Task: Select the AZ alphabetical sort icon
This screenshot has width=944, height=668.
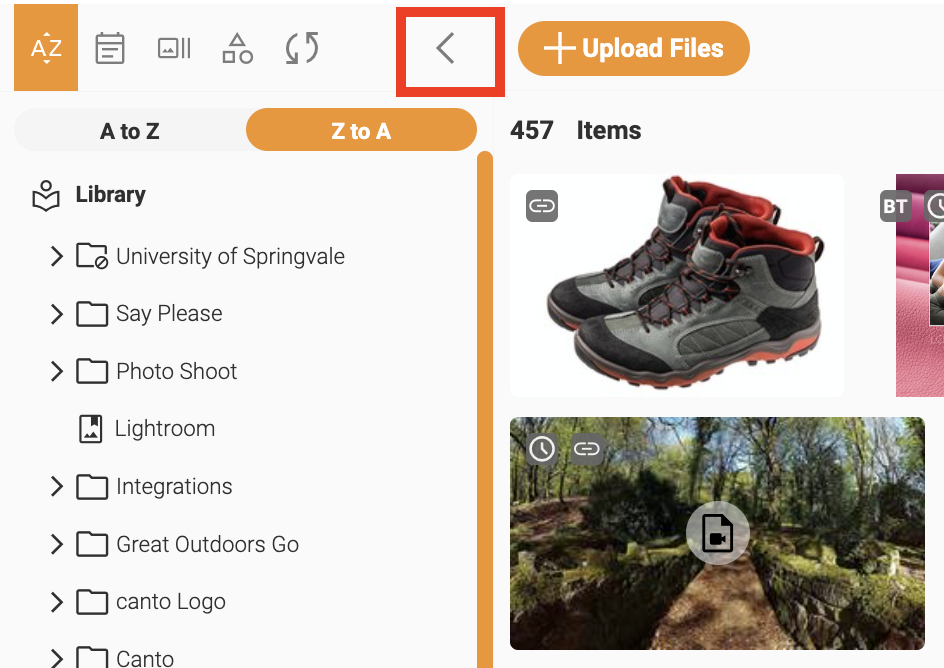Action: point(46,48)
